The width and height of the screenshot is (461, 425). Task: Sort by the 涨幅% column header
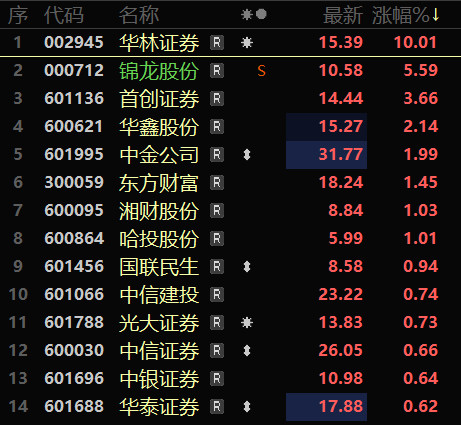pos(406,15)
